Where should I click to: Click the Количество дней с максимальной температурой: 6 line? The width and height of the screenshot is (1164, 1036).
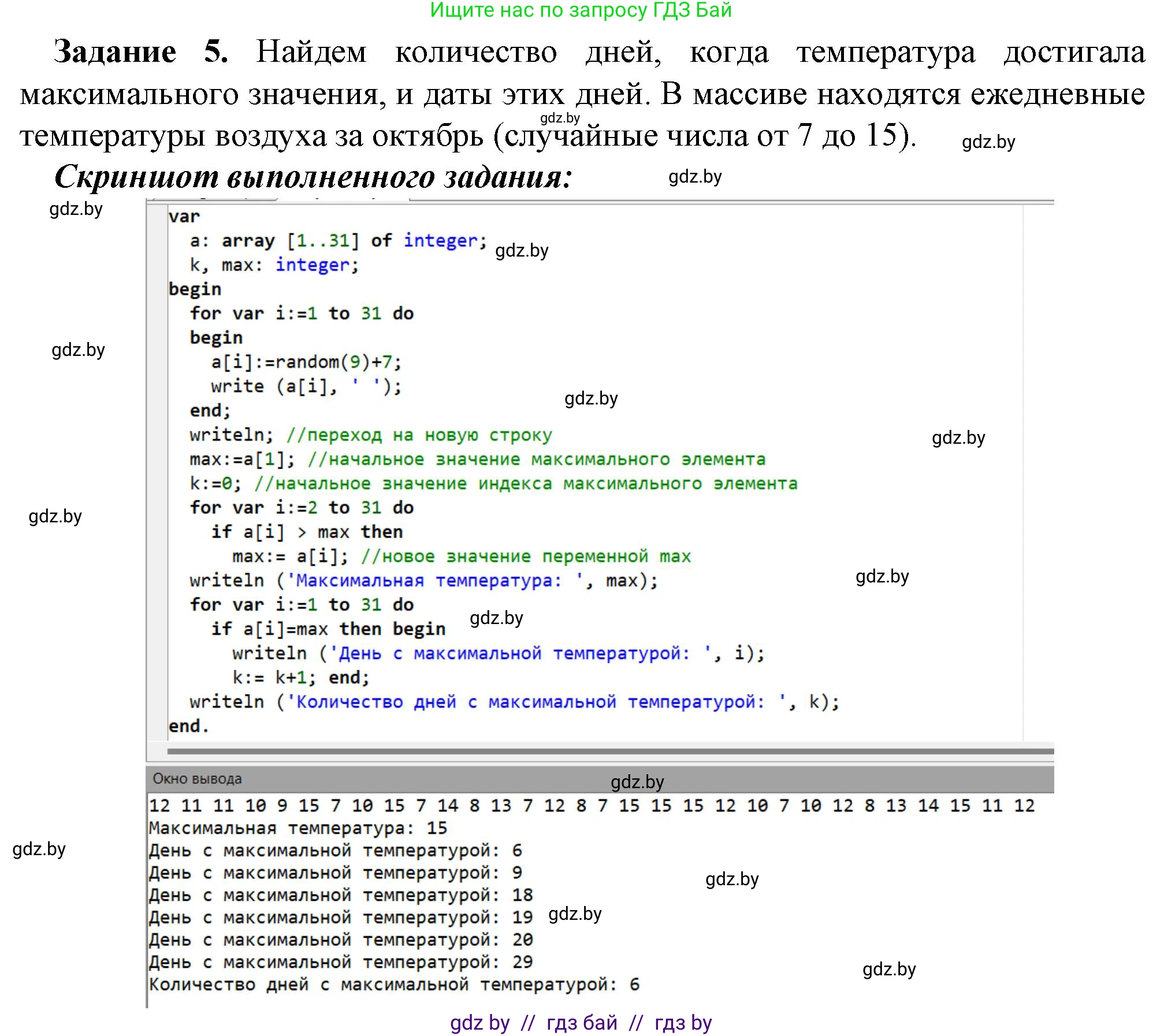click(x=393, y=984)
